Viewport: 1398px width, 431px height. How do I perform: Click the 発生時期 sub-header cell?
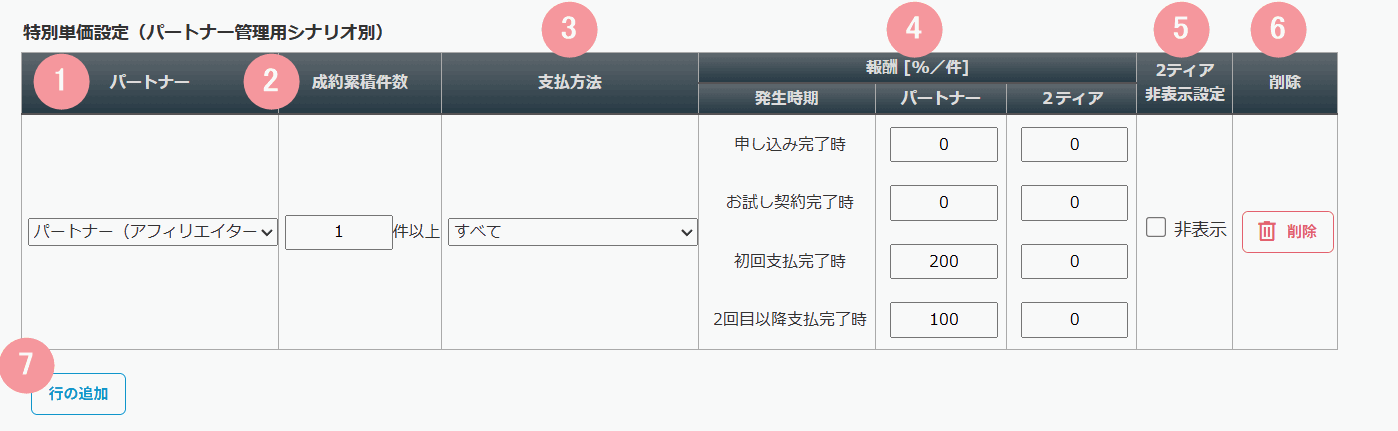click(x=786, y=99)
